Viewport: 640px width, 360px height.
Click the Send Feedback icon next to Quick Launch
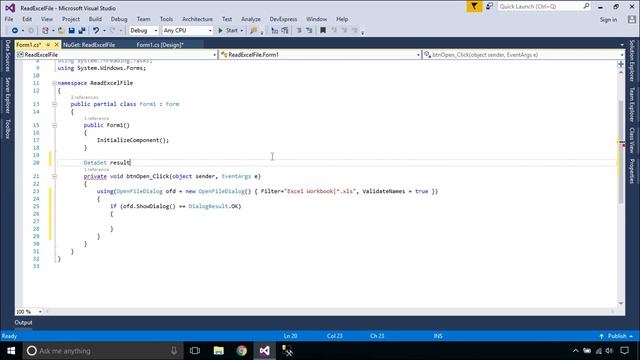(489, 7)
